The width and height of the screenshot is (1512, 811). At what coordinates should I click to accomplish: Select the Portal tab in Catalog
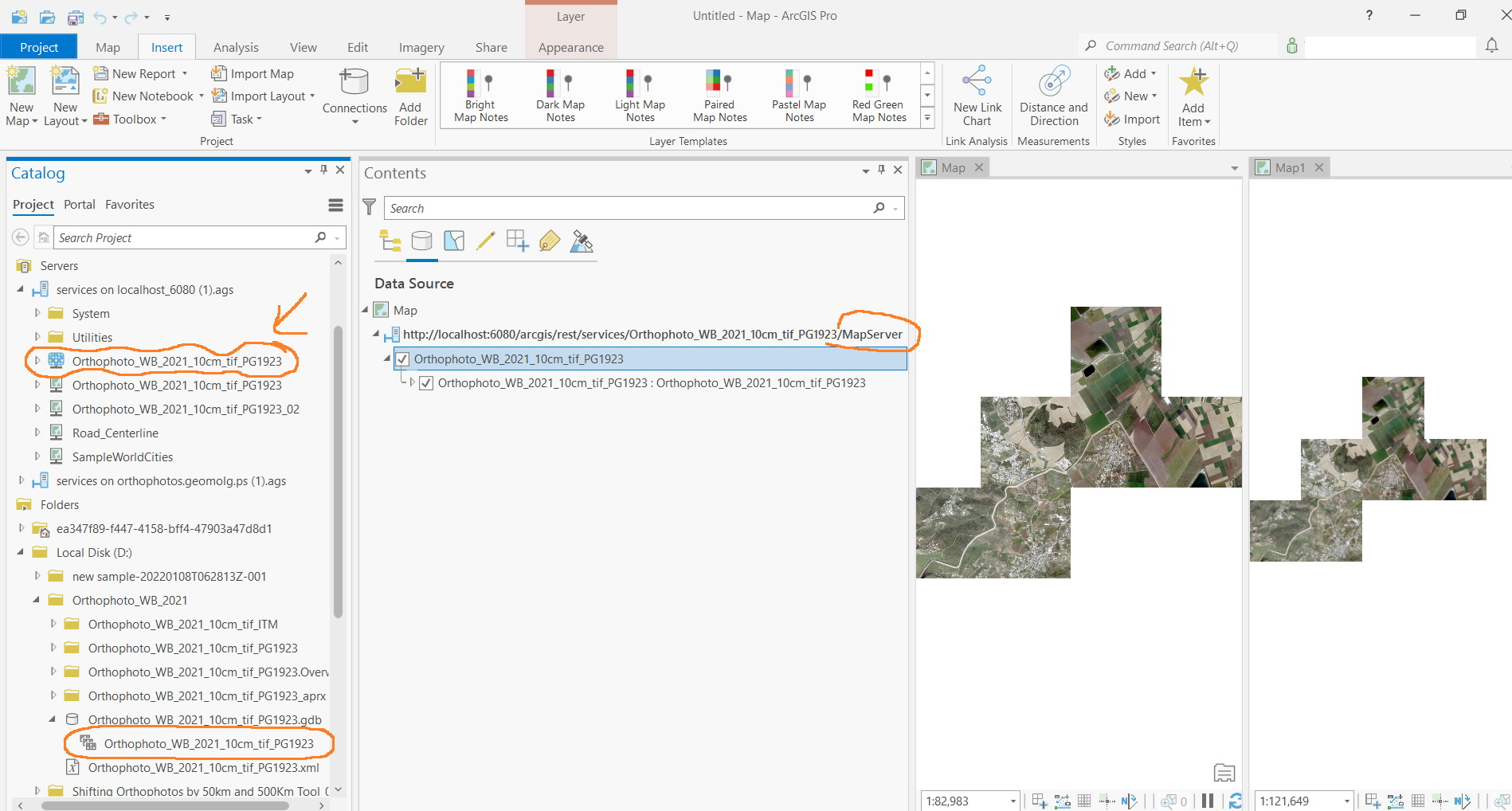(79, 205)
